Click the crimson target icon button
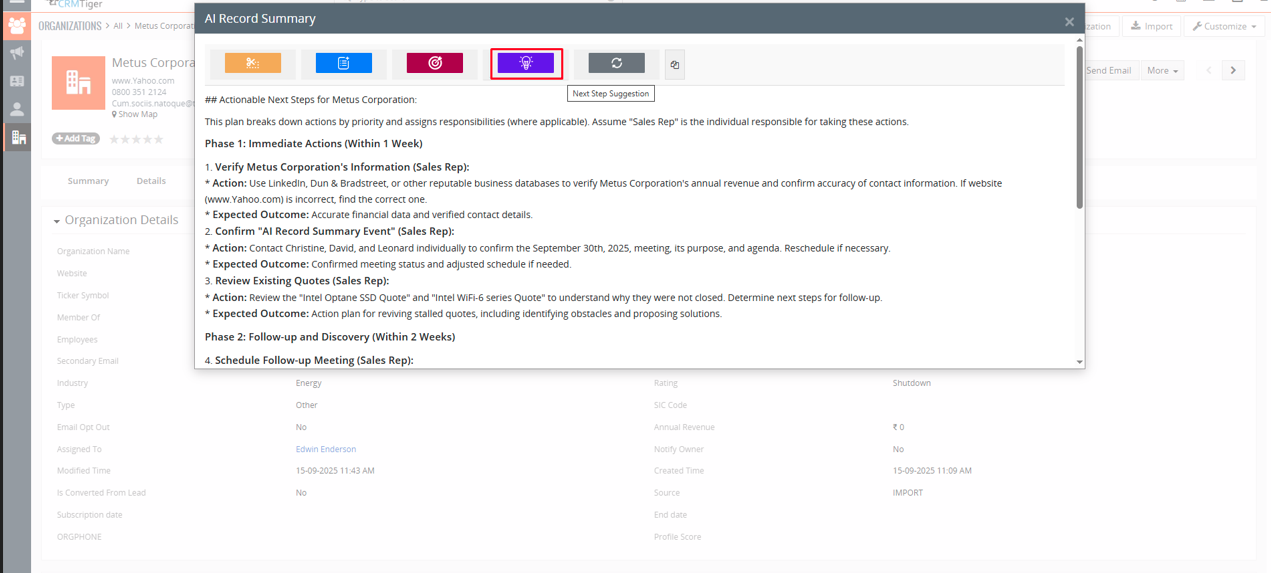 (x=435, y=63)
